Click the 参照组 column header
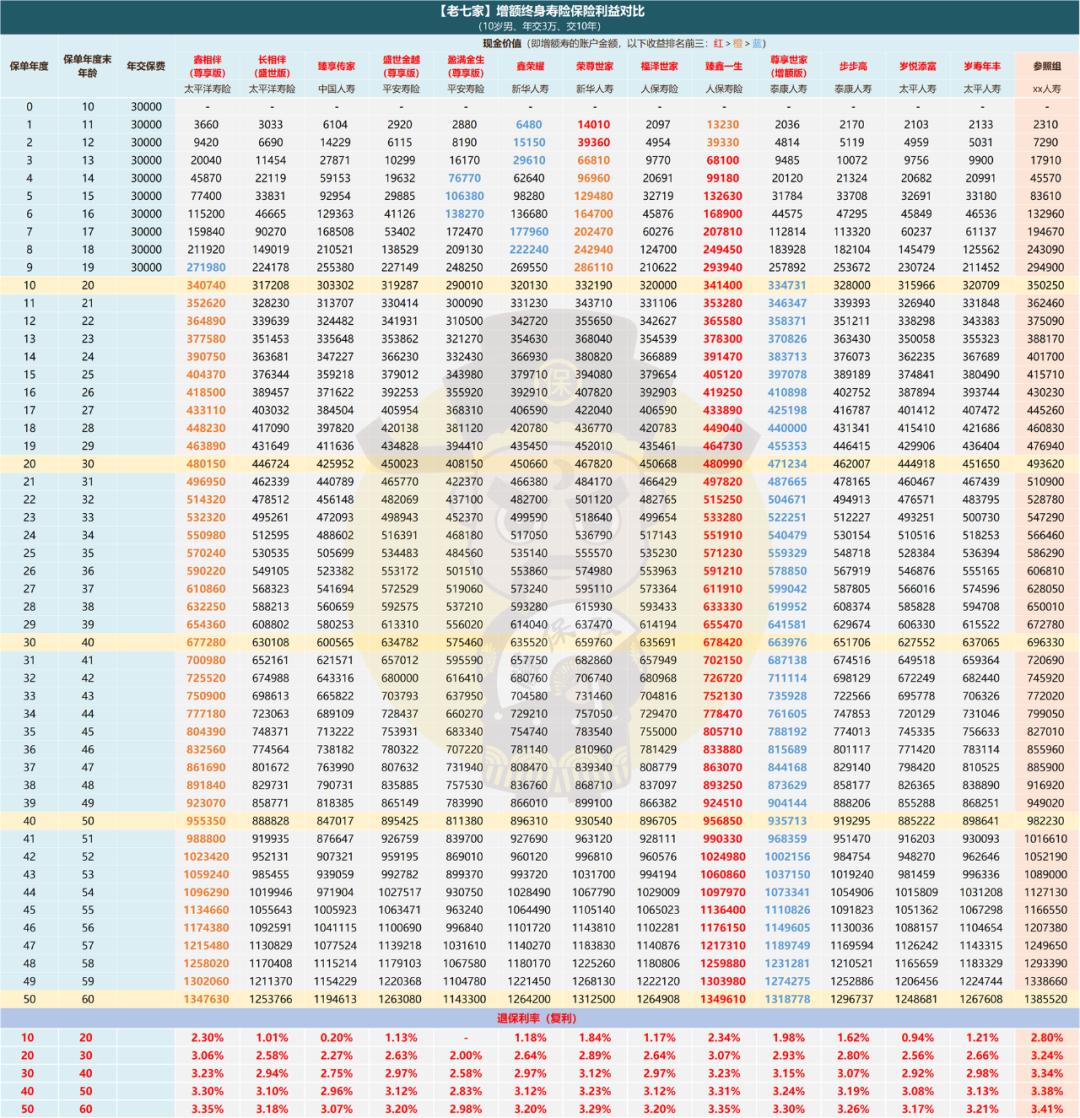The width and height of the screenshot is (1080, 1118). click(1047, 66)
